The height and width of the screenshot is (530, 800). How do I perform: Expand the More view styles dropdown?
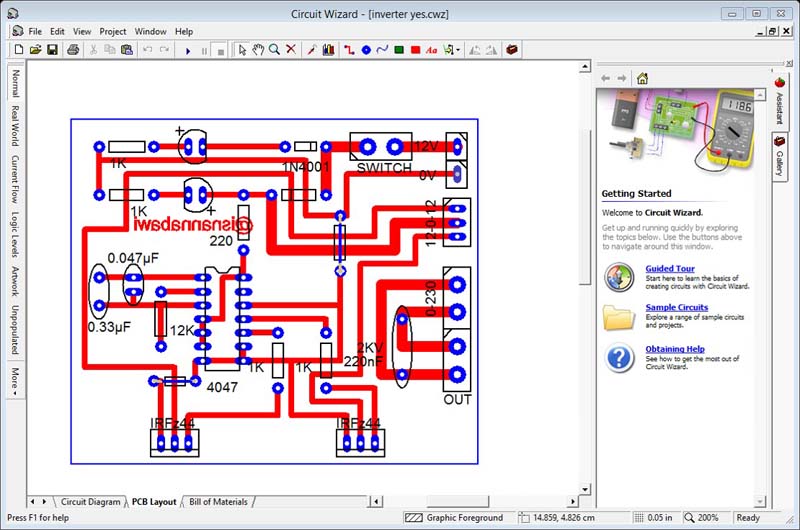pos(15,381)
